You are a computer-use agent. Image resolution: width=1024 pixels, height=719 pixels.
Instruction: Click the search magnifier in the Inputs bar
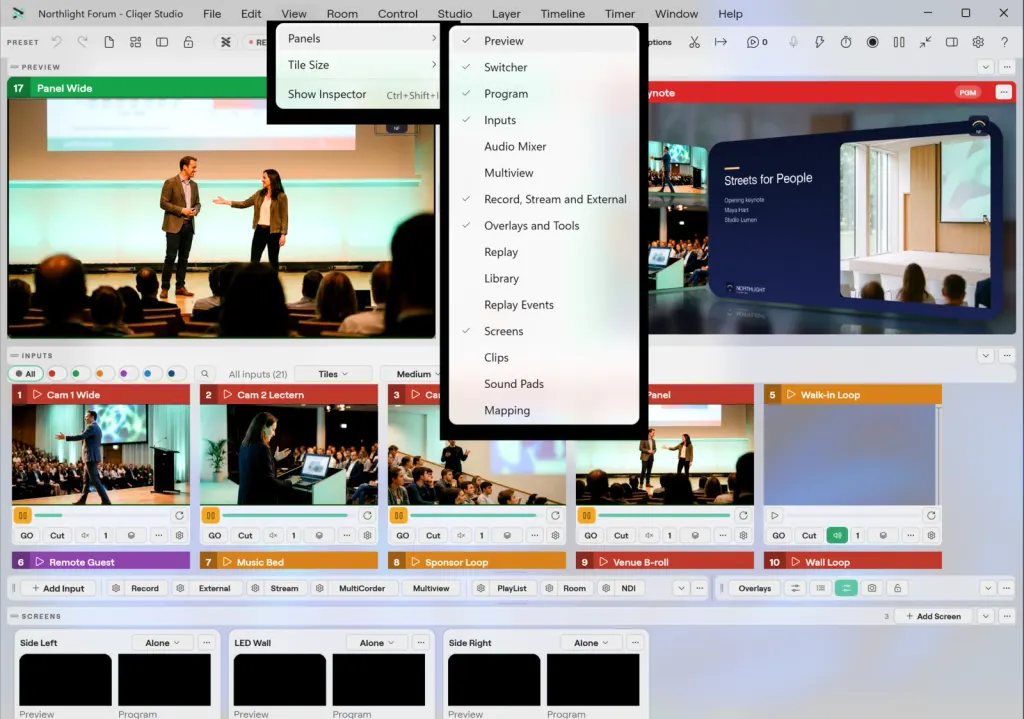pyautogui.click(x=205, y=374)
